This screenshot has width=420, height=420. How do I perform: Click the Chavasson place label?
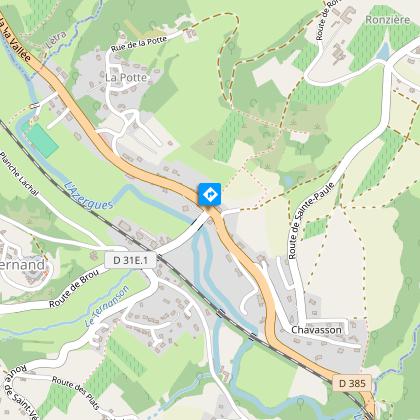[x=316, y=330]
